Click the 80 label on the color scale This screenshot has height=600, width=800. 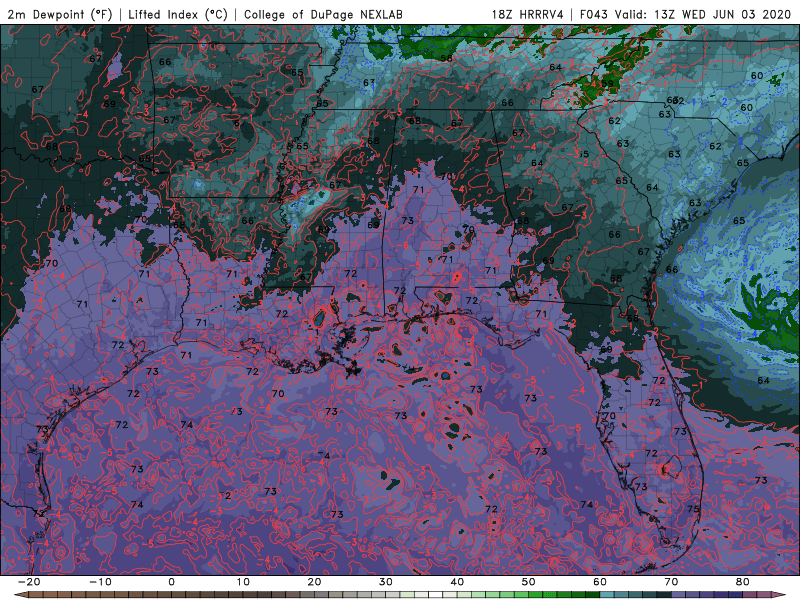[x=743, y=582]
